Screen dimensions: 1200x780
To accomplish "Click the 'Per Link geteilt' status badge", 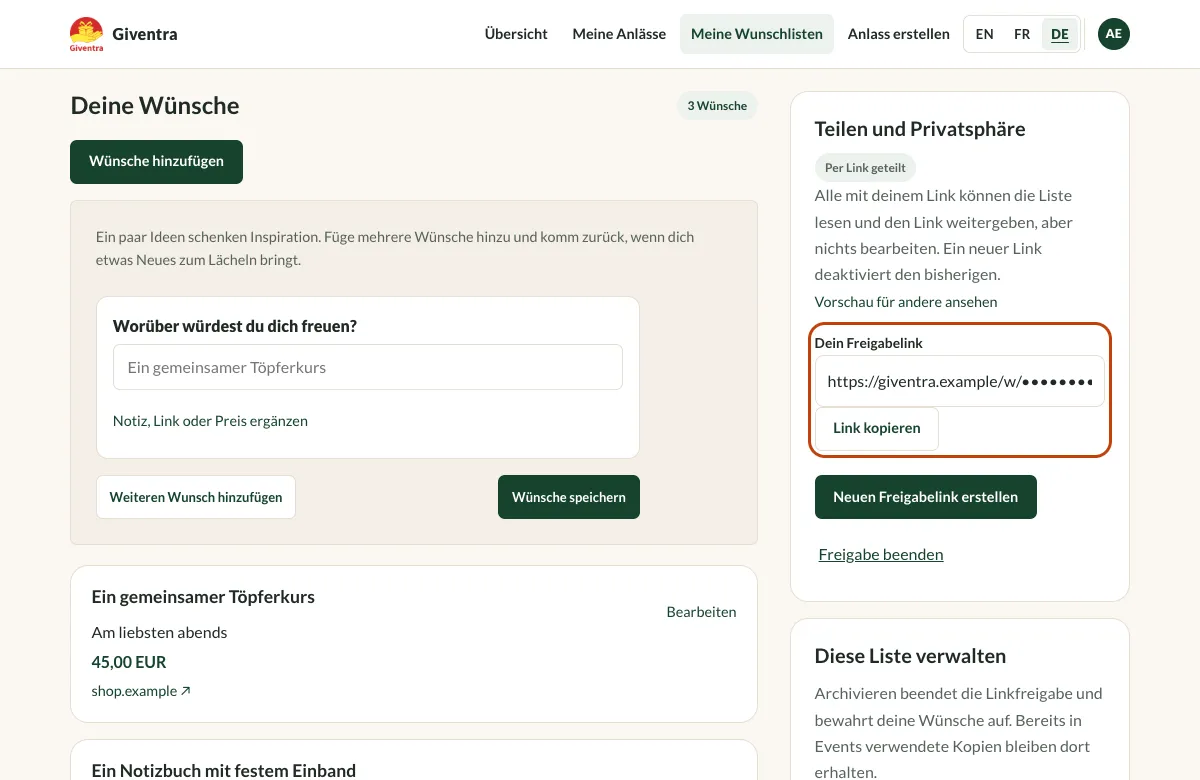I will coord(866,168).
